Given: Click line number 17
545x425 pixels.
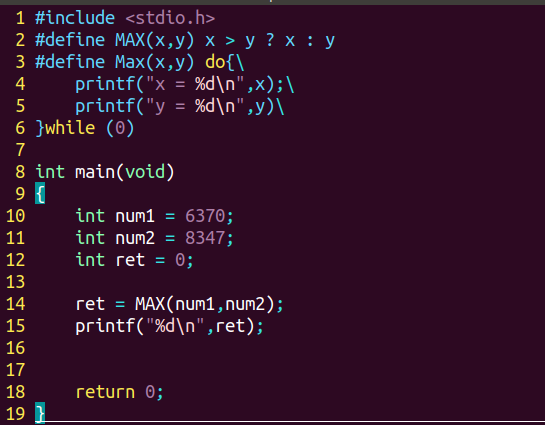Looking at the screenshot, I should tap(16, 370).
